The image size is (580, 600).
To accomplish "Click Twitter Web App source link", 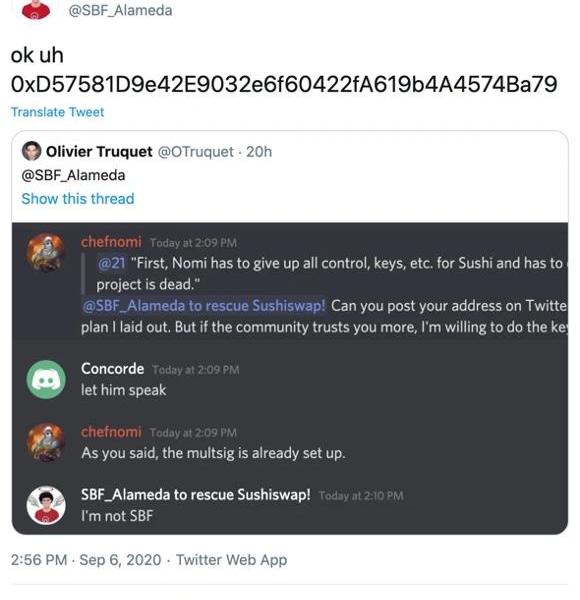I will click(x=231, y=560).
